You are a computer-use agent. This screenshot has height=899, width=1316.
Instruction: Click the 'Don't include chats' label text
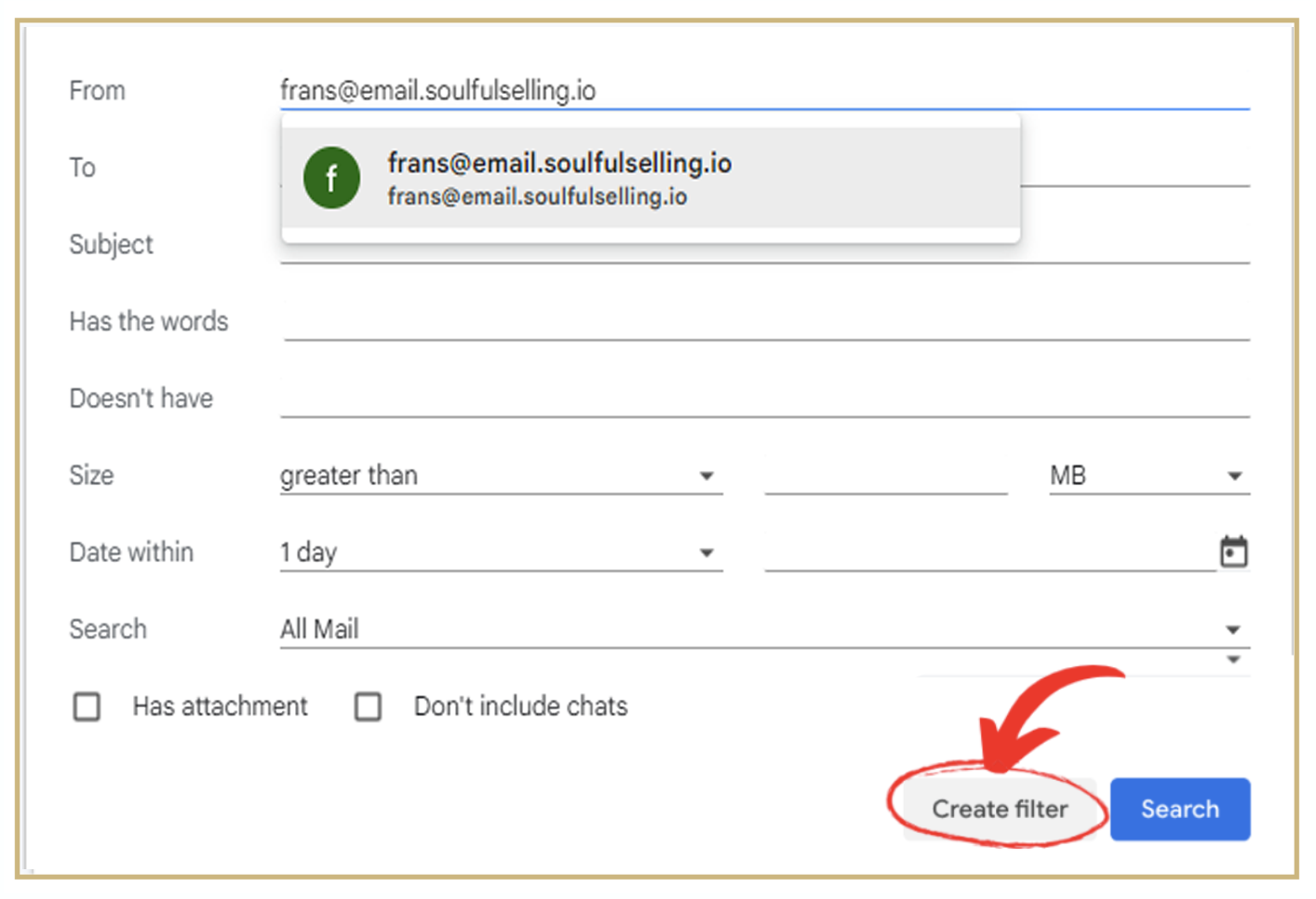pos(520,706)
